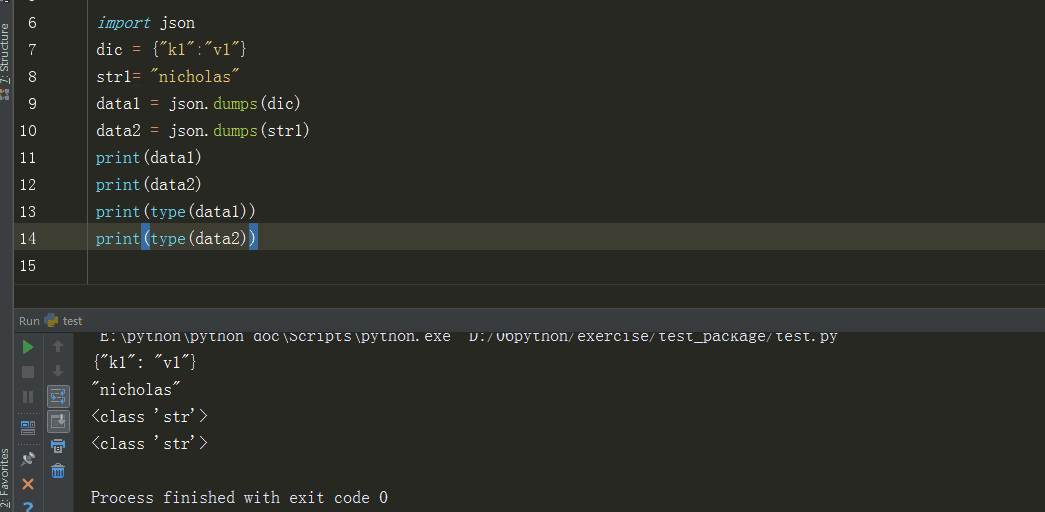Click the "Process finished" console message

click(239, 497)
